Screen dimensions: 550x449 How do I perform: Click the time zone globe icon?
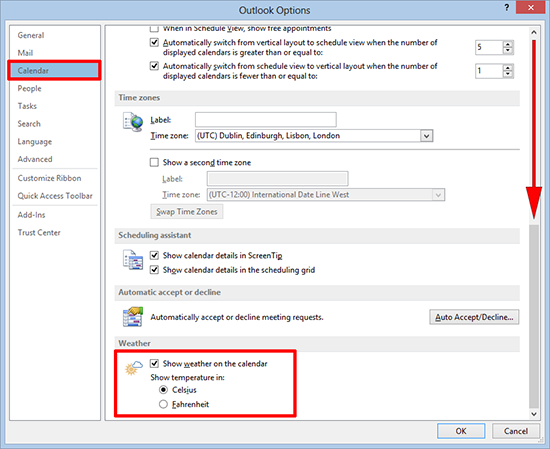coord(133,122)
